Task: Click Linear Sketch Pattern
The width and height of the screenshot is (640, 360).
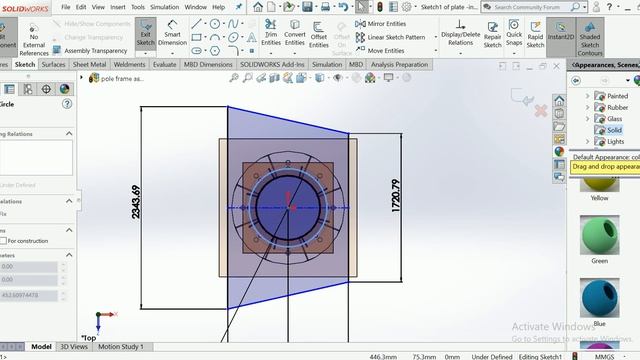Action: pyautogui.click(x=390, y=37)
